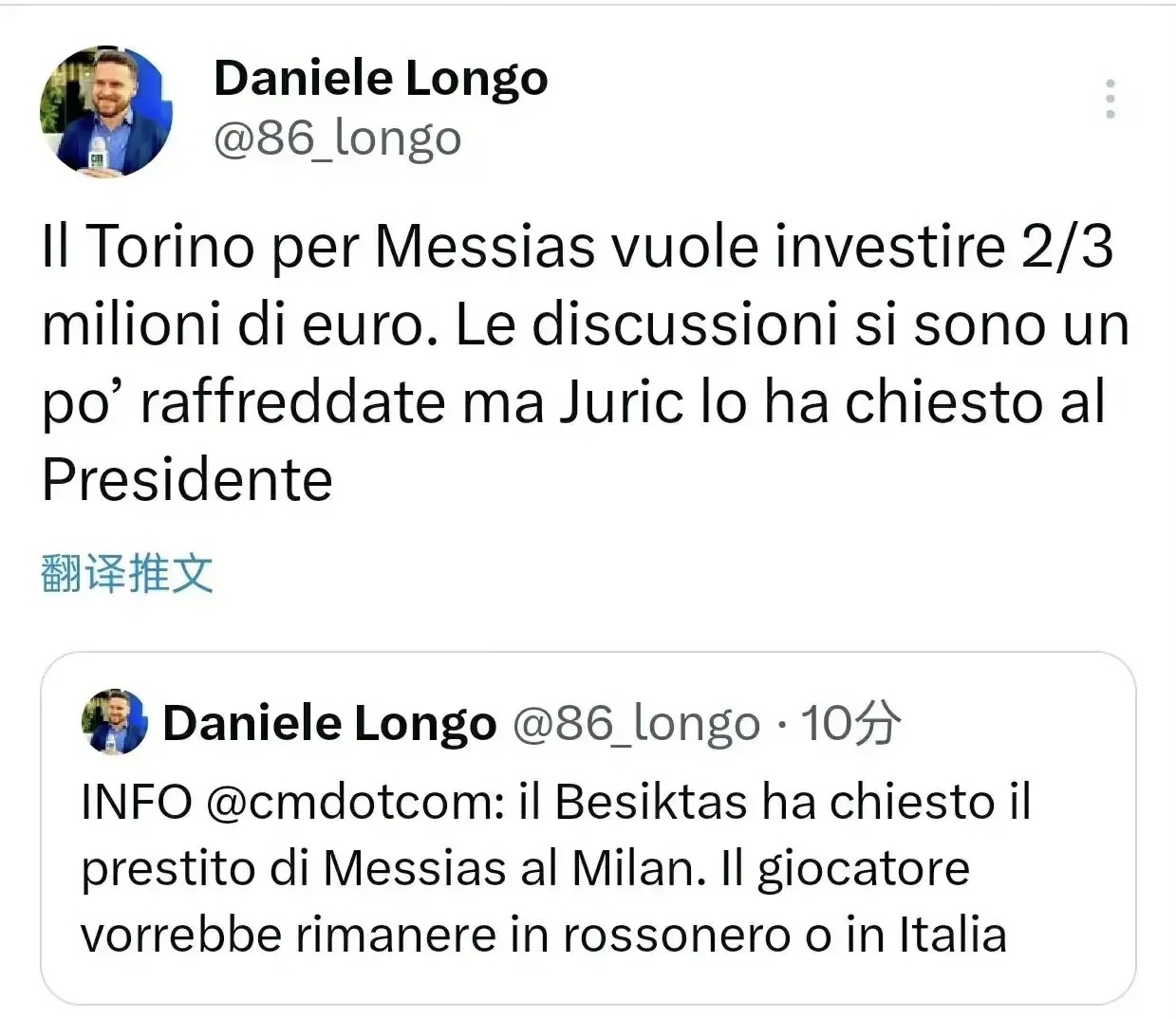Click the @86_longo handle in the quoted tweet
The width and height of the screenshot is (1176, 1019).
(x=637, y=724)
